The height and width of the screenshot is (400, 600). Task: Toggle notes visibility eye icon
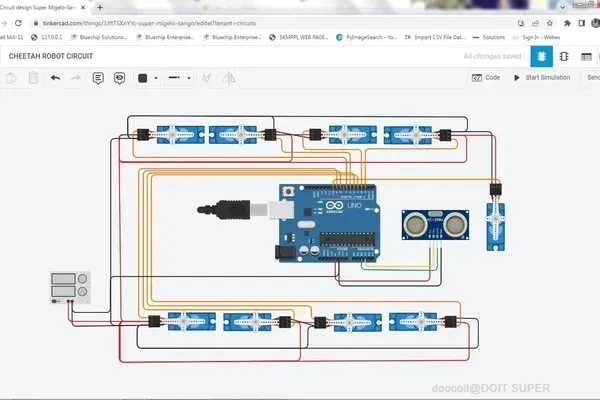point(119,78)
